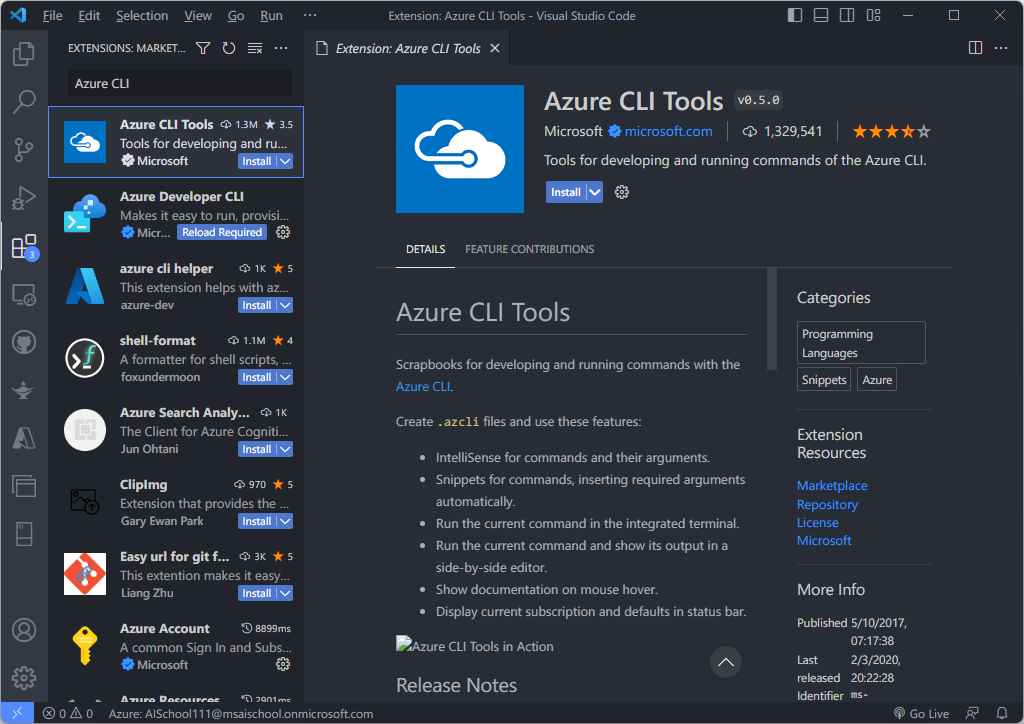Open install dropdown for shell-format

coord(285,377)
